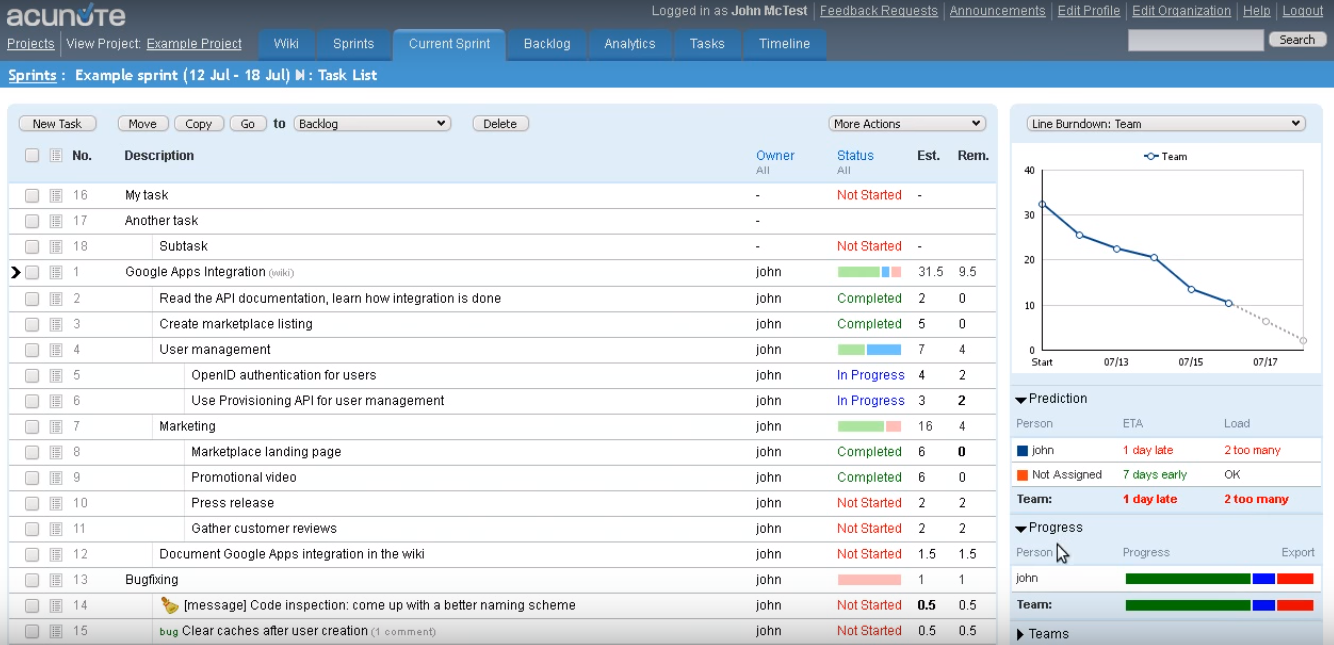Click the details icon next to task 7
This screenshot has height=645, width=1334.
[x=56, y=427]
